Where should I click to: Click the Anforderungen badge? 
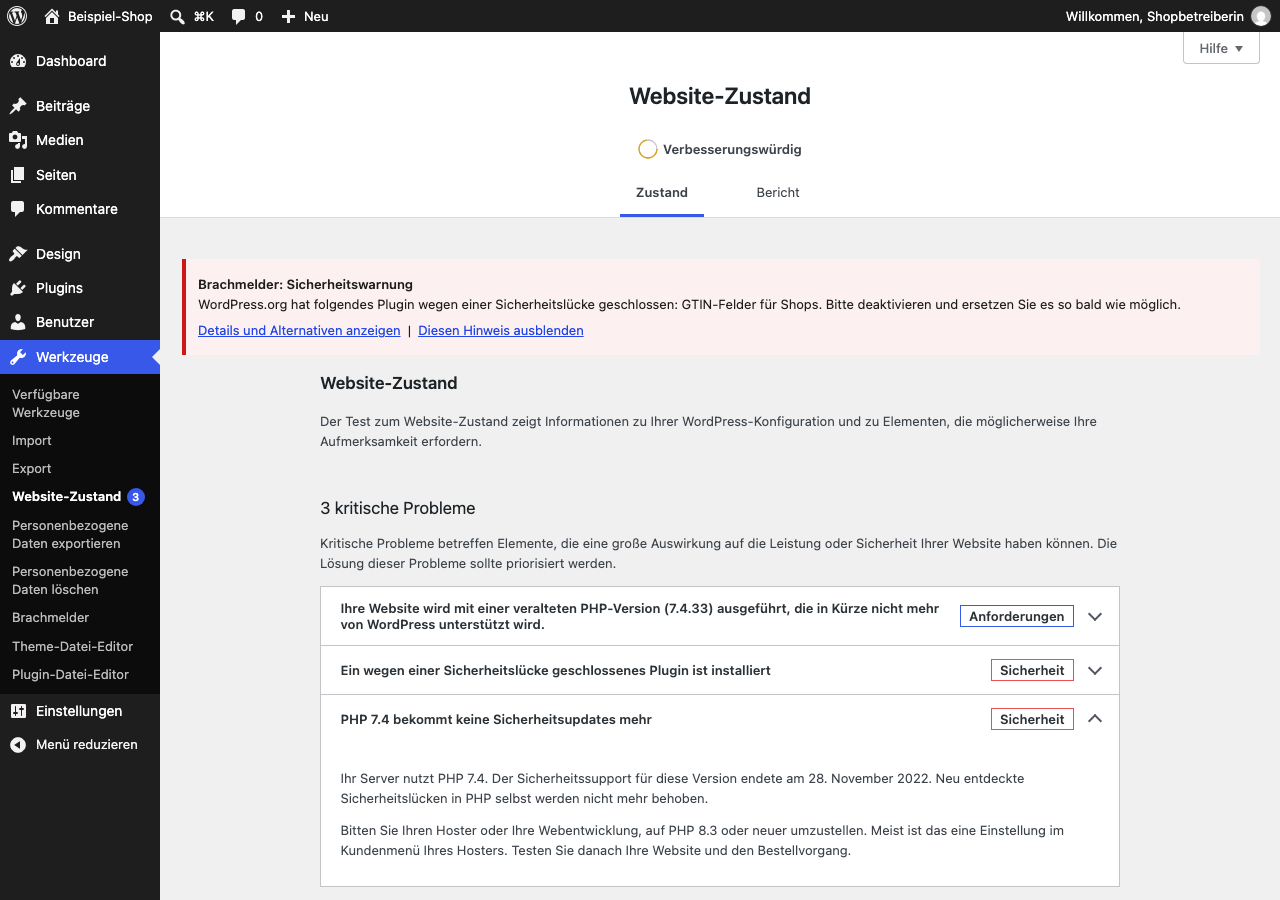(1017, 616)
